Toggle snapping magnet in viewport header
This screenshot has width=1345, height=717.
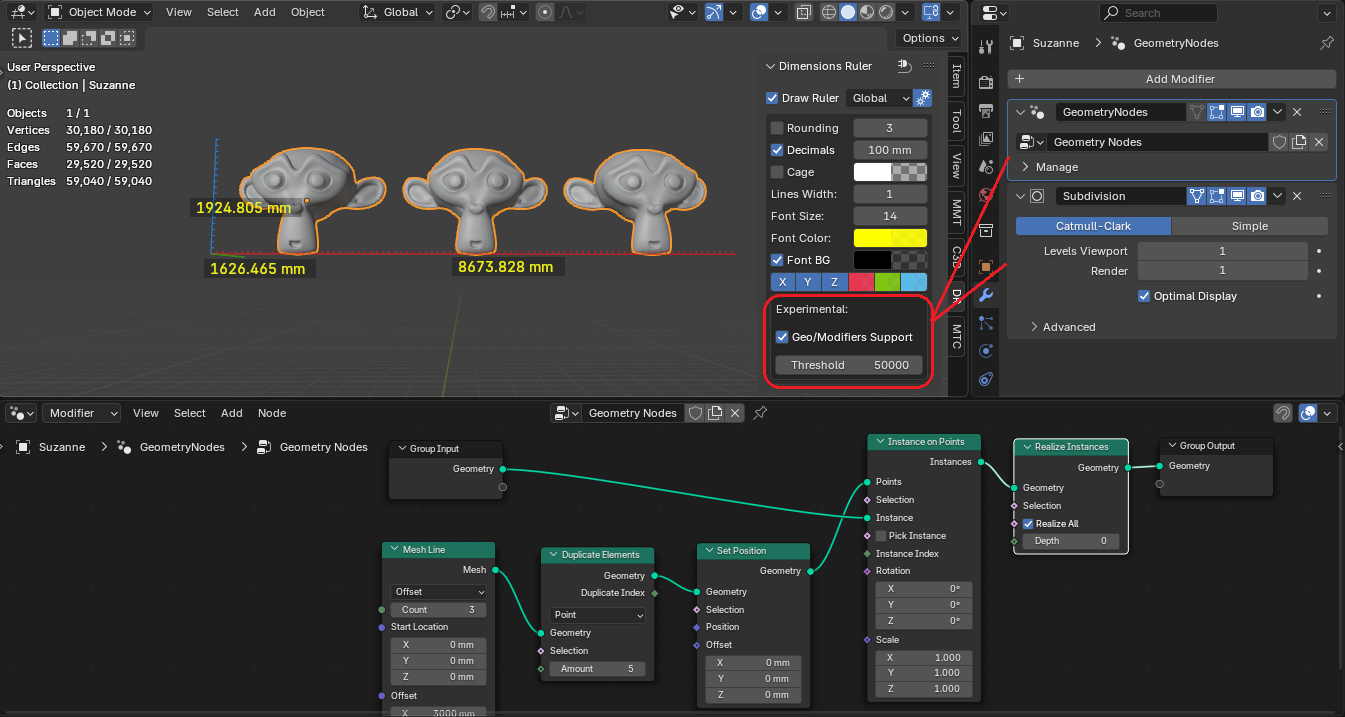pos(487,12)
